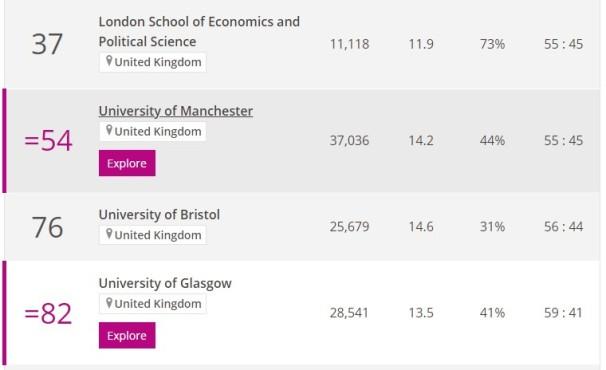Select United Kingdom tag under University of Bristol
This screenshot has height=370, width=606.
point(153,235)
